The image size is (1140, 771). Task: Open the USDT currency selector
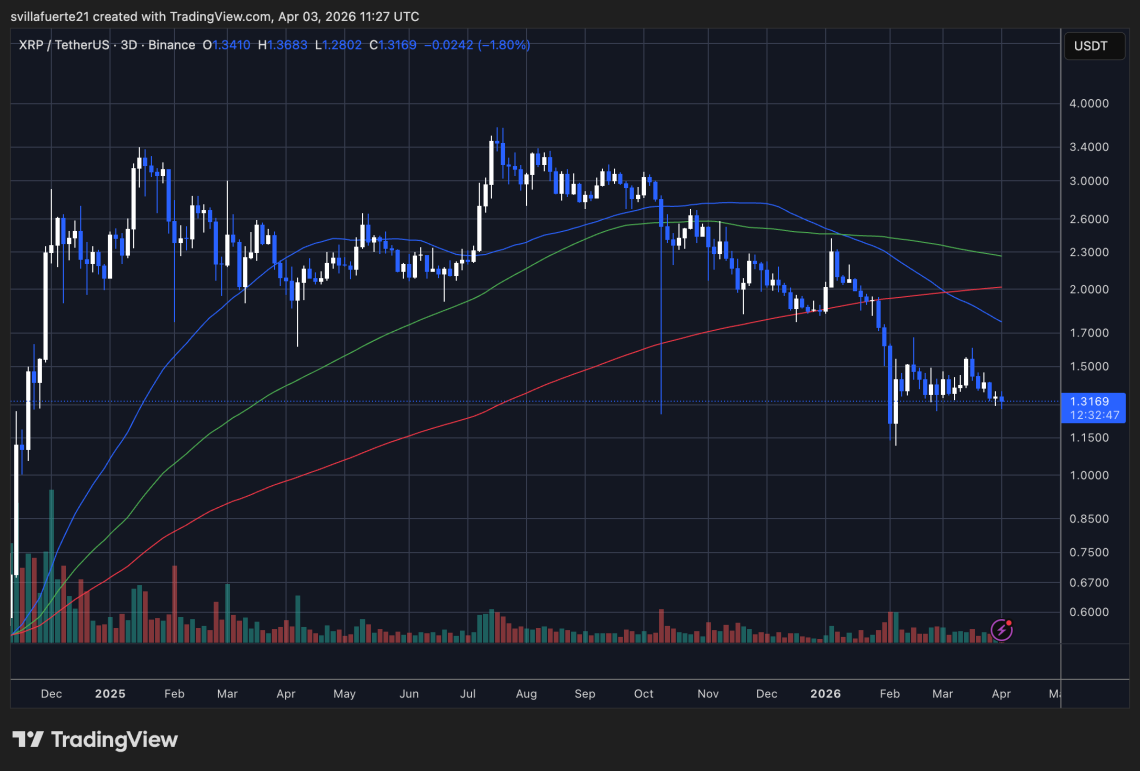(1091, 46)
